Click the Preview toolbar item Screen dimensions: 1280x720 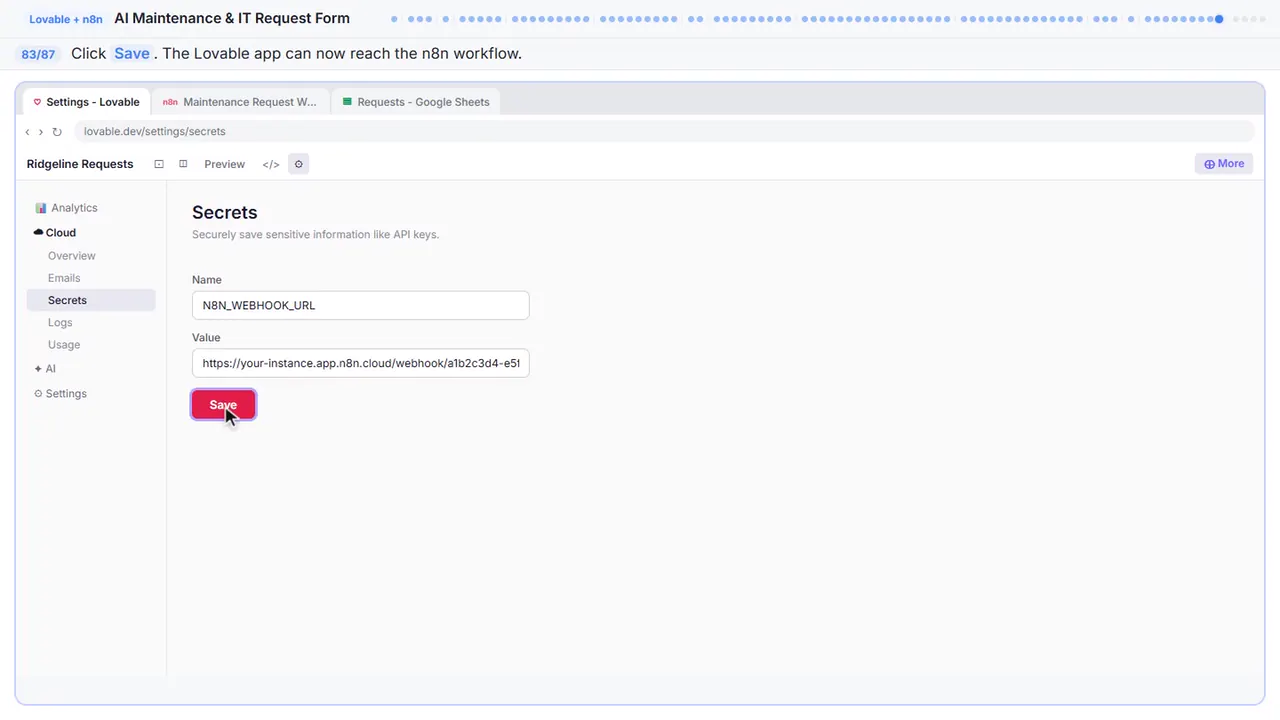tap(224, 164)
